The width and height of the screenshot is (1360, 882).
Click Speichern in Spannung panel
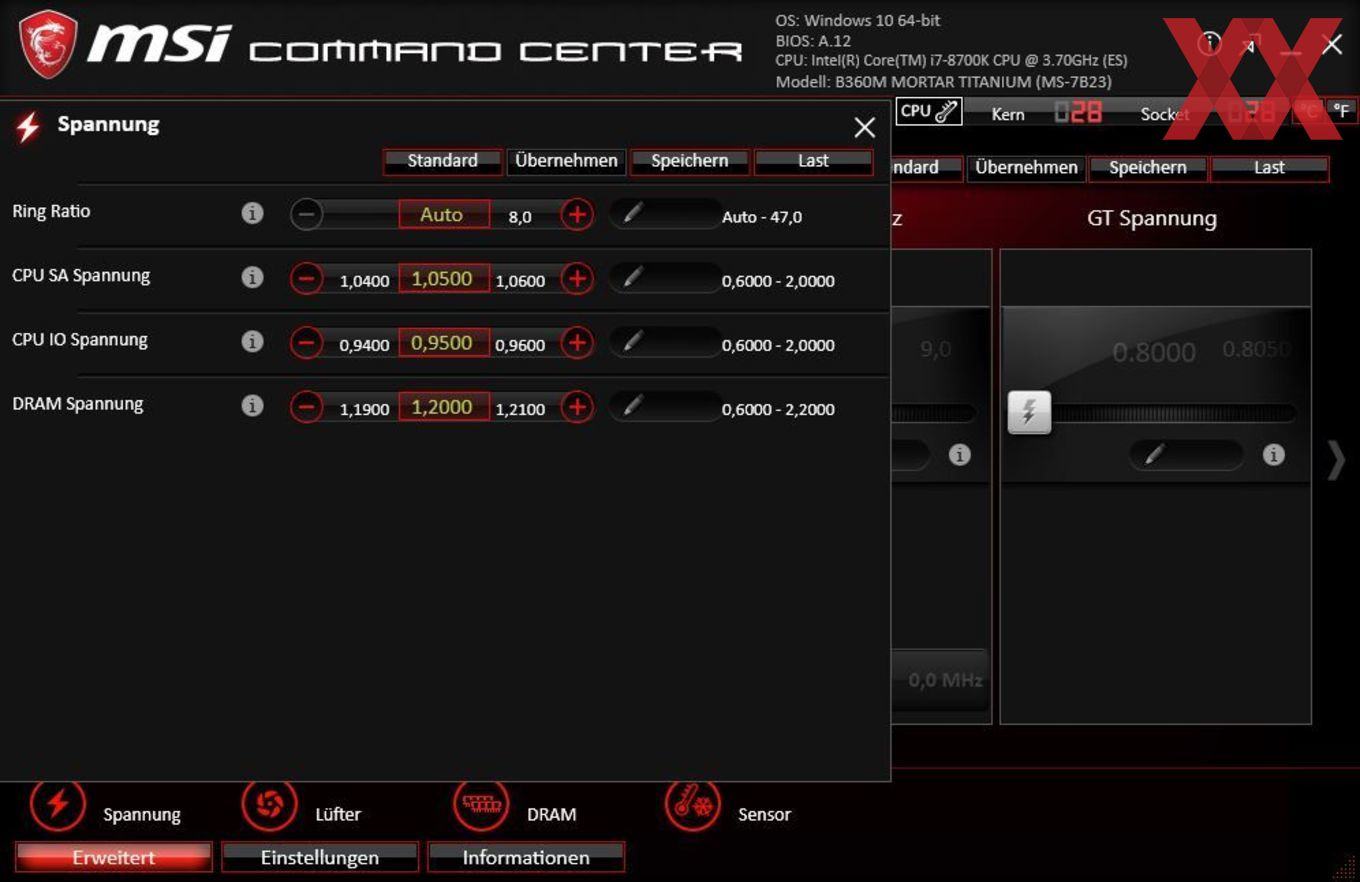pyautogui.click(x=690, y=161)
